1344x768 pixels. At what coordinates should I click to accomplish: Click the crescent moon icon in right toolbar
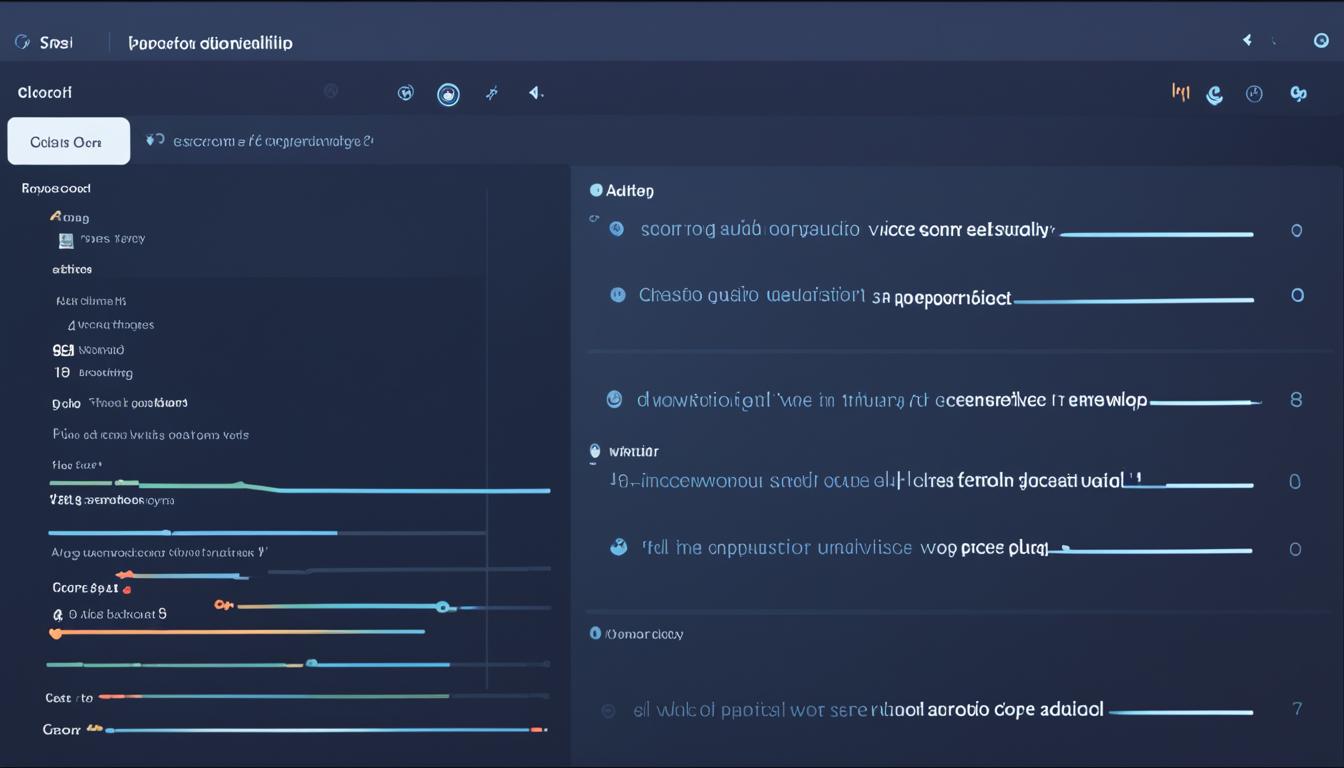pyautogui.click(x=1215, y=95)
